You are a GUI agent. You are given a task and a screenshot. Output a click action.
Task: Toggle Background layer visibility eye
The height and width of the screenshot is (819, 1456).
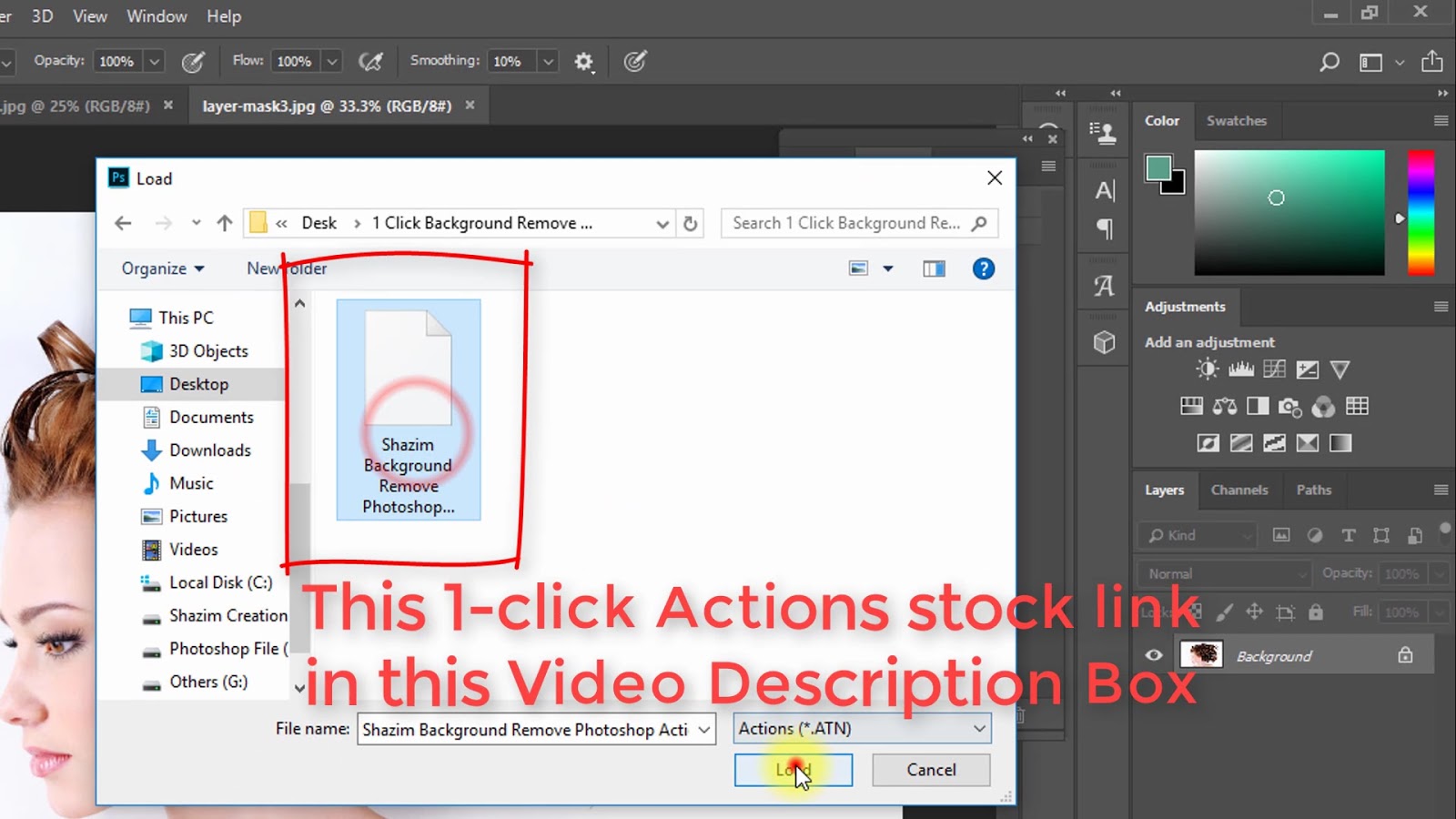(x=1154, y=655)
